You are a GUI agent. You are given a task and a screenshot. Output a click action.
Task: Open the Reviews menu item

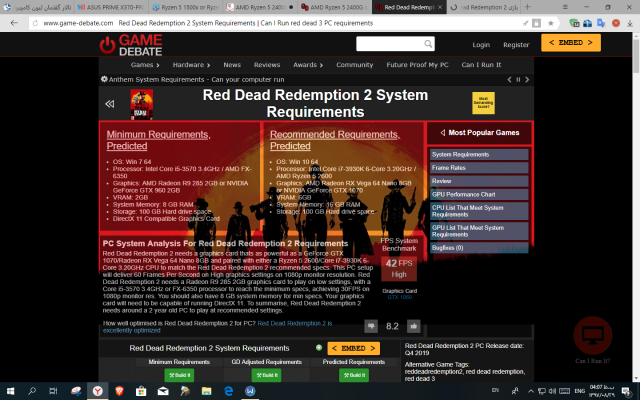267,65
